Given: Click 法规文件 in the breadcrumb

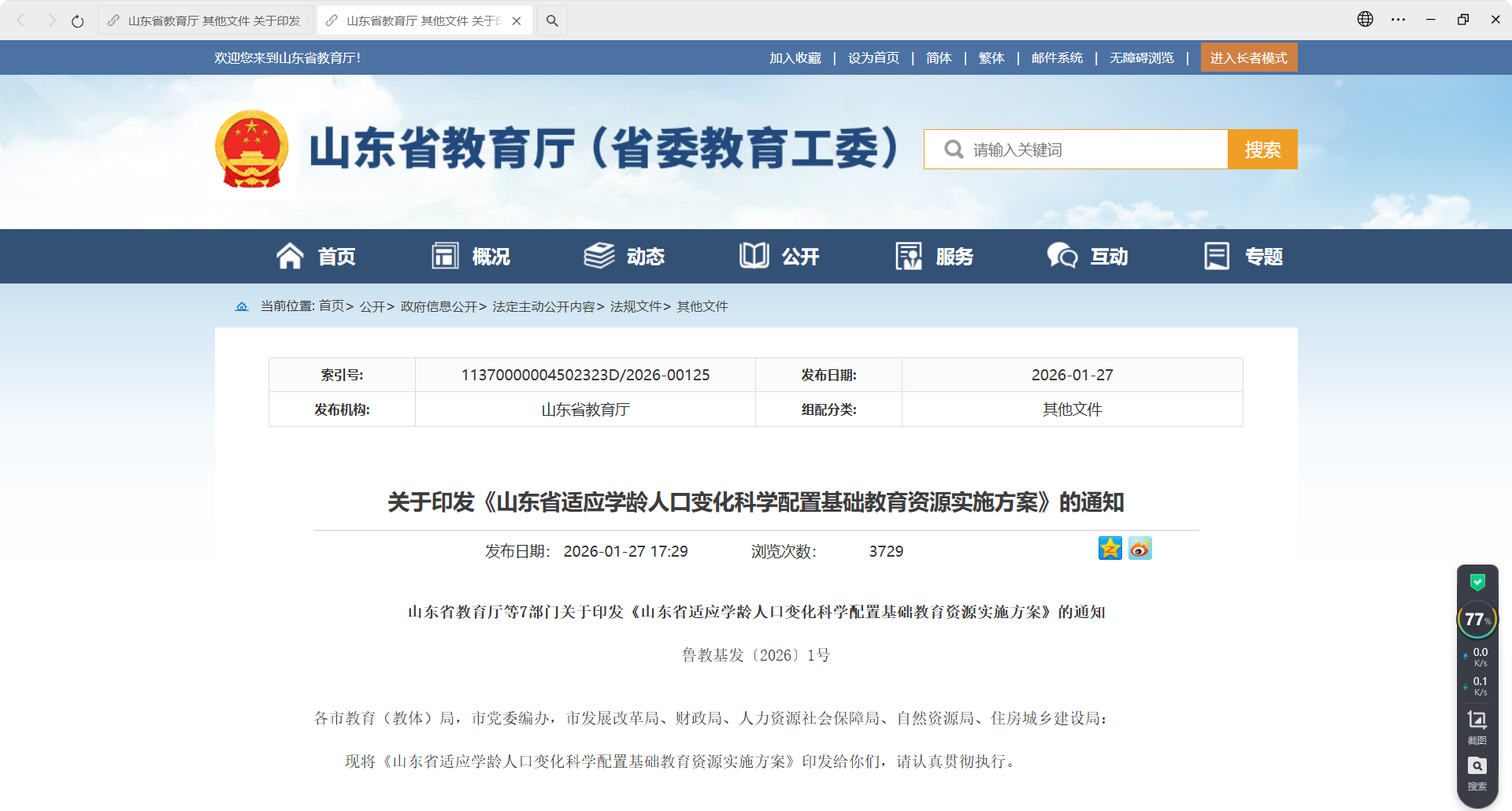Looking at the screenshot, I should [x=636, y=306].
